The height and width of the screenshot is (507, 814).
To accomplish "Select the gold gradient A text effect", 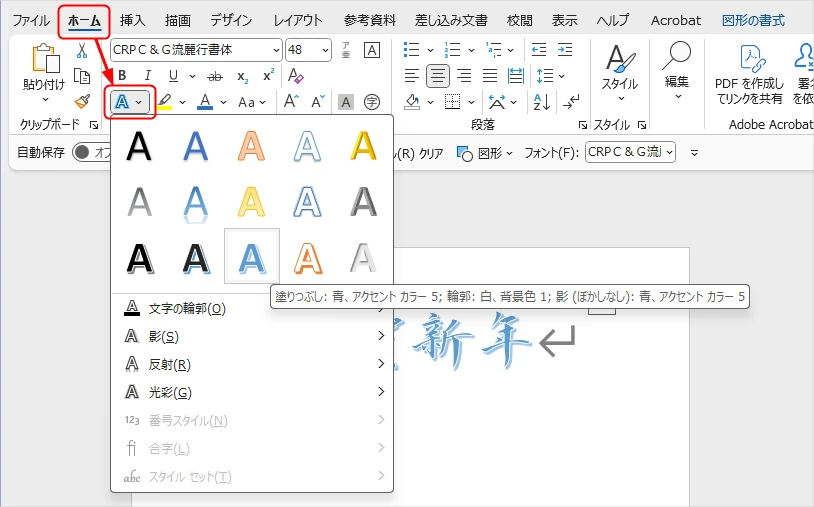I will tap(363, 146).
